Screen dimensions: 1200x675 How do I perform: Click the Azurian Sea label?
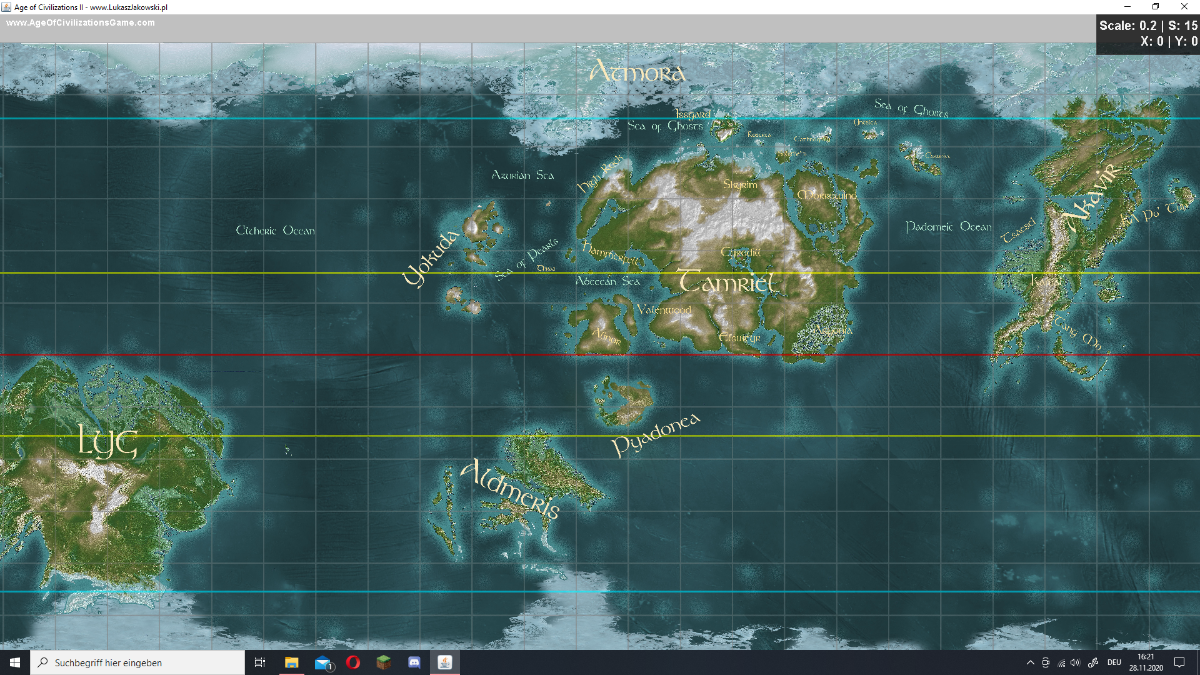[x=522, y=175]
